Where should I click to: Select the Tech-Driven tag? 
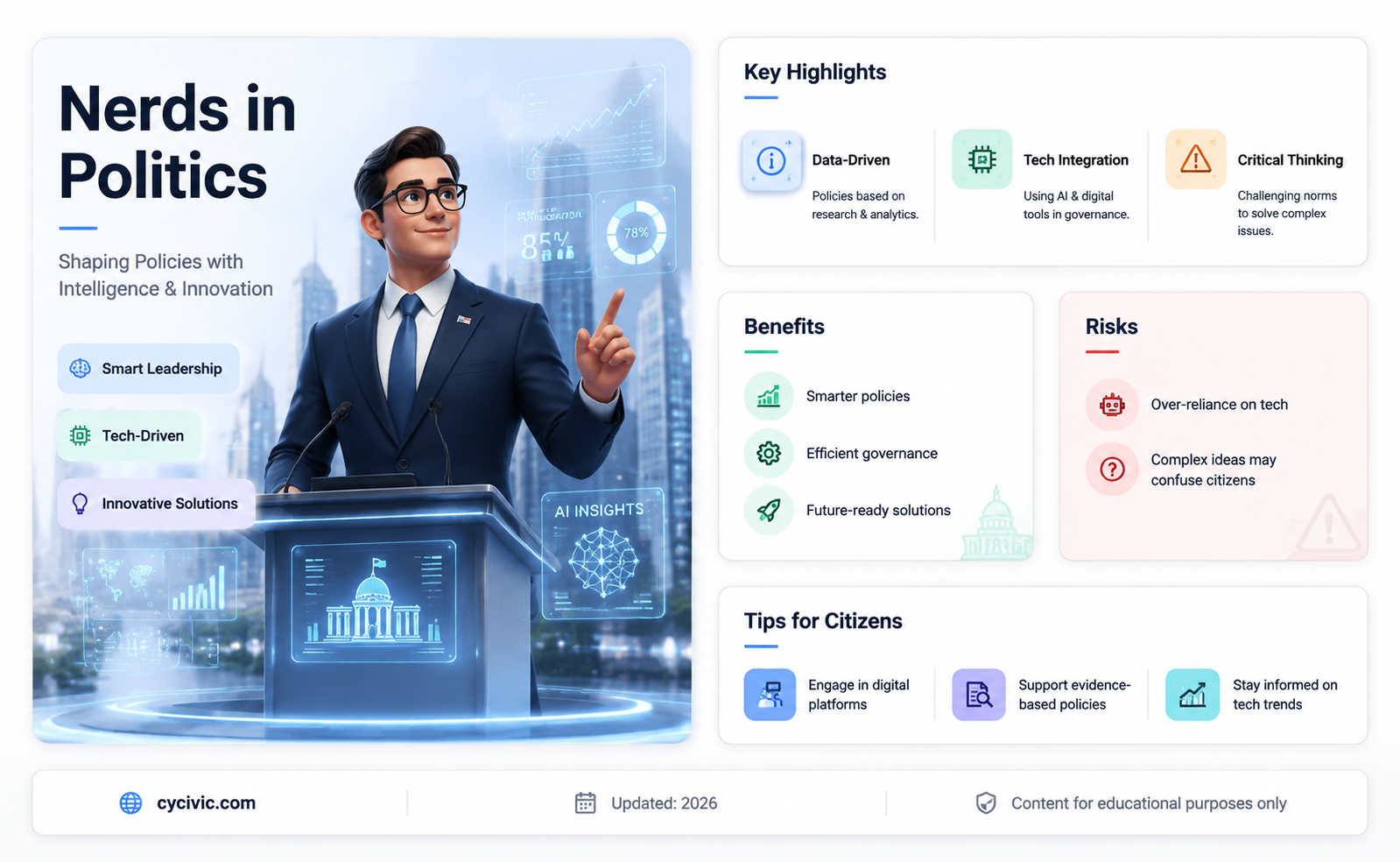pos(129,436)
